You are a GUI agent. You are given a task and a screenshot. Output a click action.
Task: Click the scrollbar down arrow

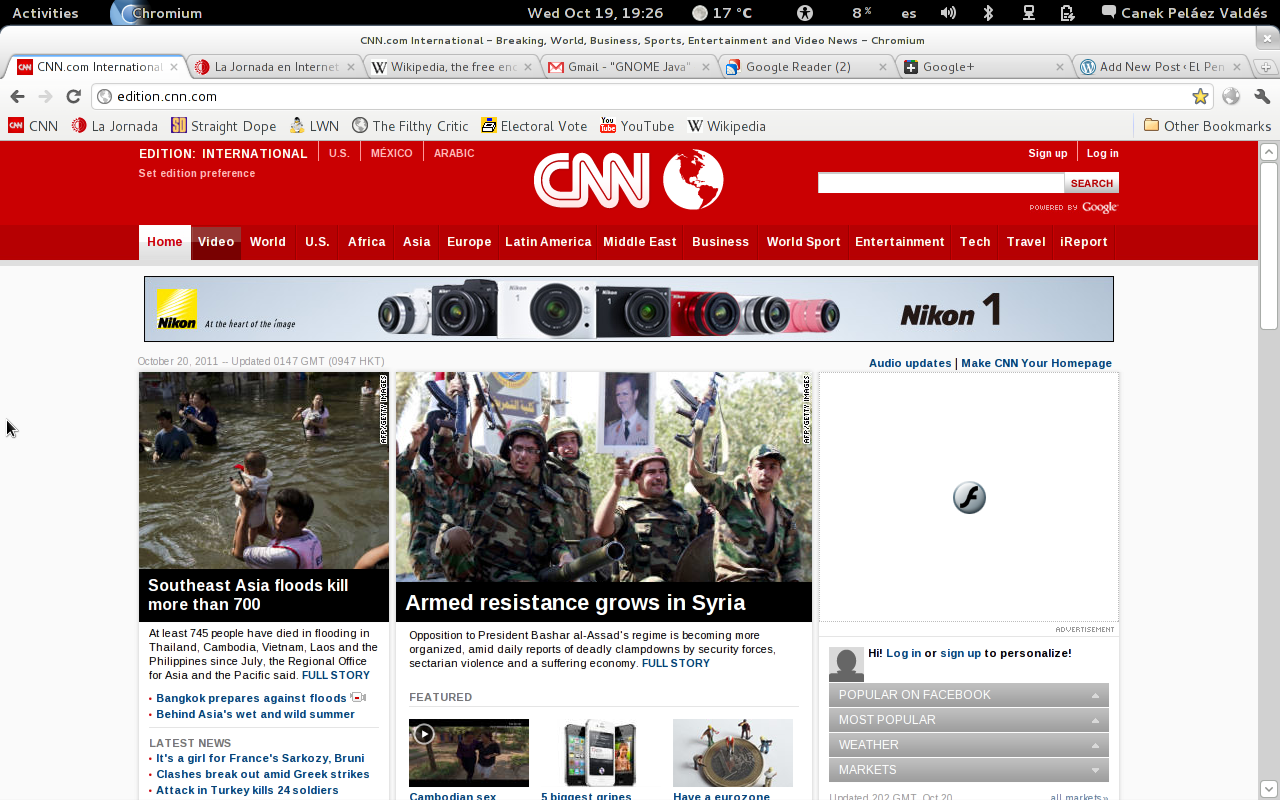[1269, 789]
